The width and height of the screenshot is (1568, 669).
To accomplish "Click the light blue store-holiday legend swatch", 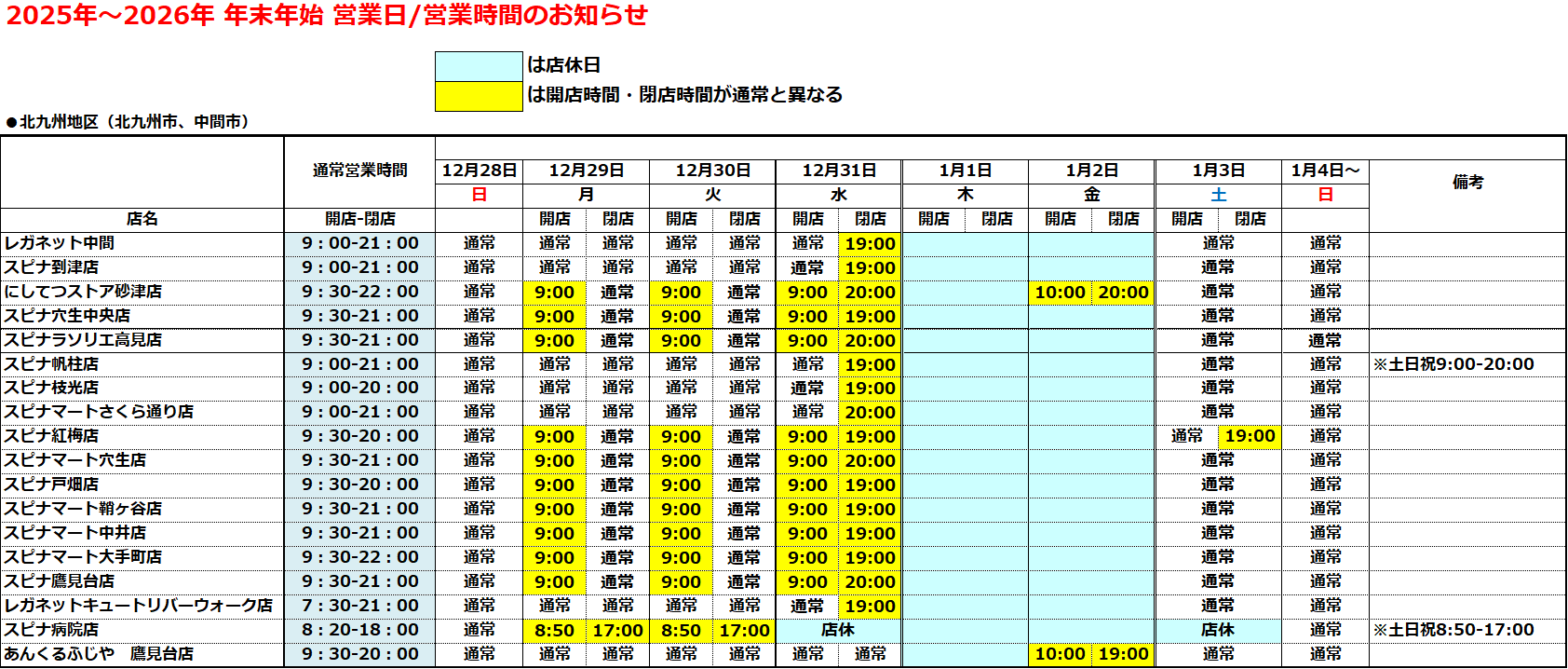I will click(x=479, y=66).
